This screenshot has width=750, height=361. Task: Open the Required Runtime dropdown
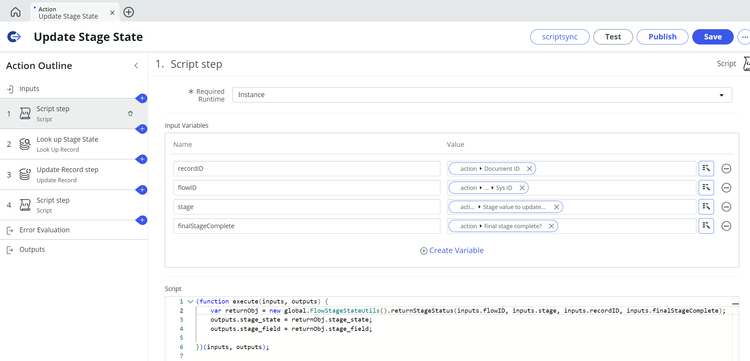[x=482, y=95]
